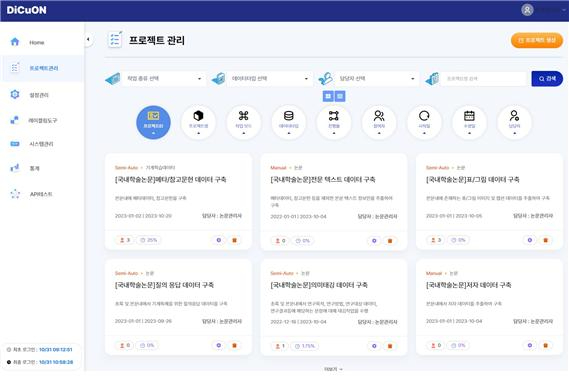The height and width of the screenshot is (376, 569).
Task: Collapse the left sidebar with arrow
Action: coord(88,40)
